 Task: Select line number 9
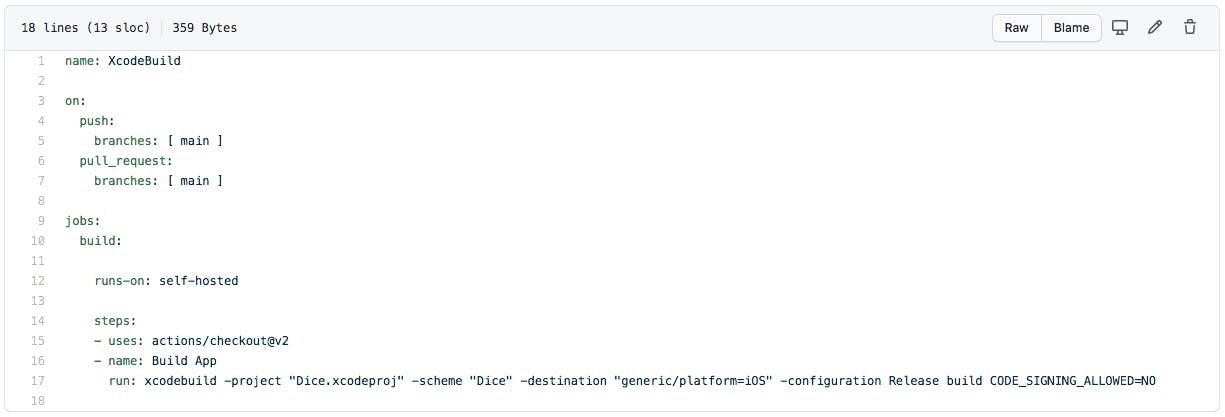click(41, 221)
